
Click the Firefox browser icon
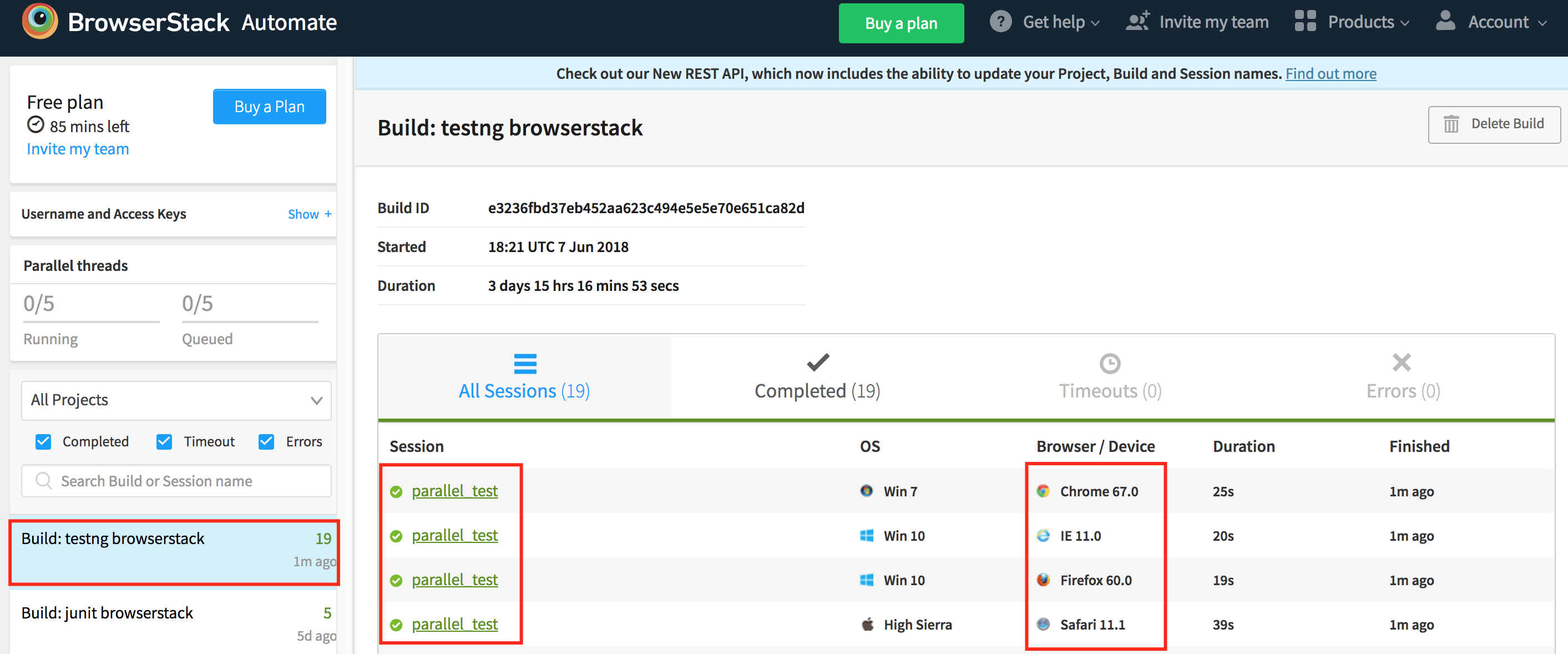pyautogui.click(x=1043, y=580)
